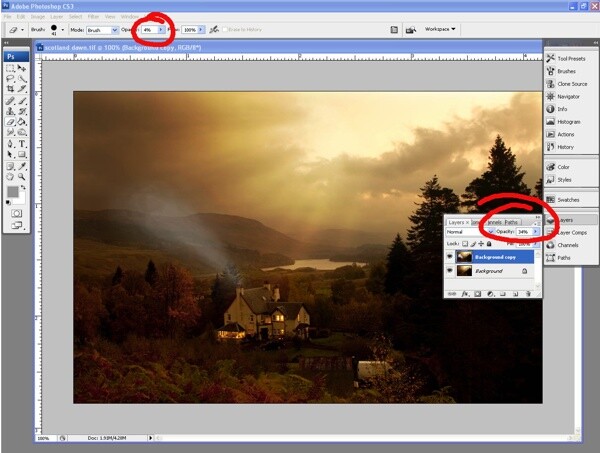This screenshot has height=453, width=600.
Task: Switch to the Paths tab
Action: point(511,222)
